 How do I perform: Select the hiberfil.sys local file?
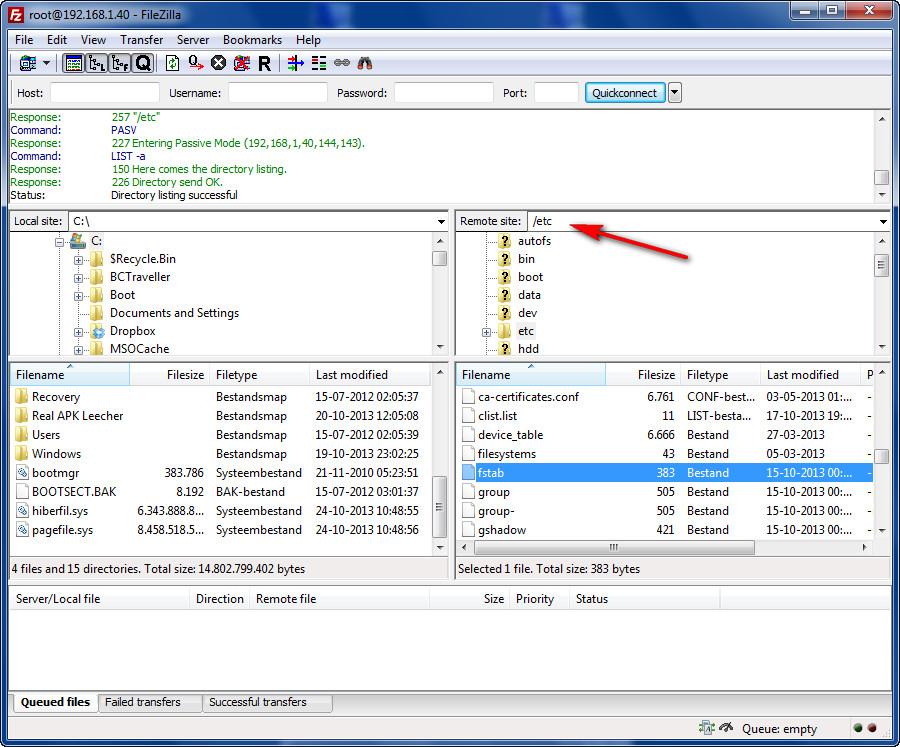coord(221,510)
